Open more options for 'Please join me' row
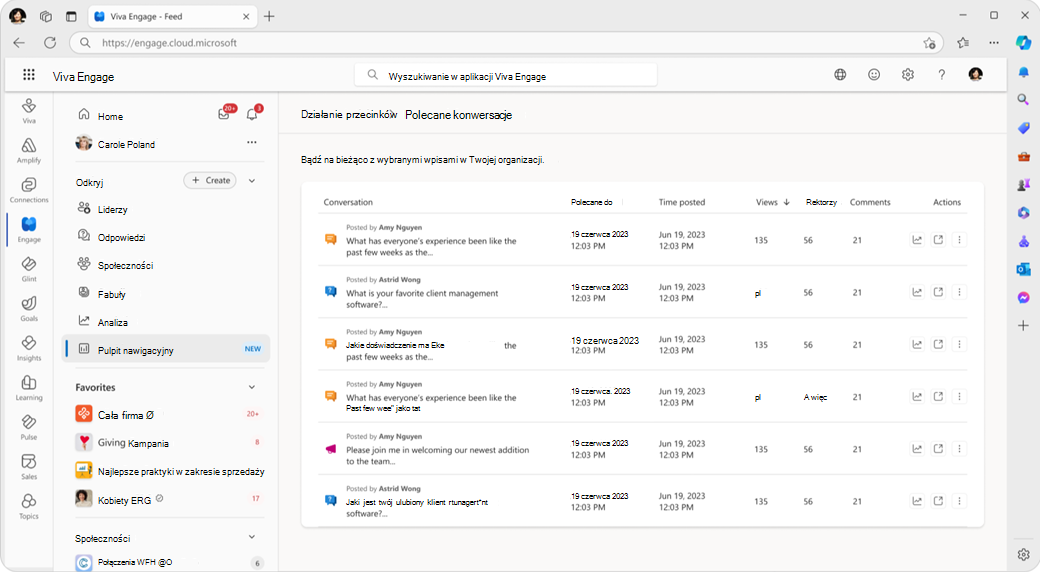Viewport: 1040px width, 572px height. (959, 449)
